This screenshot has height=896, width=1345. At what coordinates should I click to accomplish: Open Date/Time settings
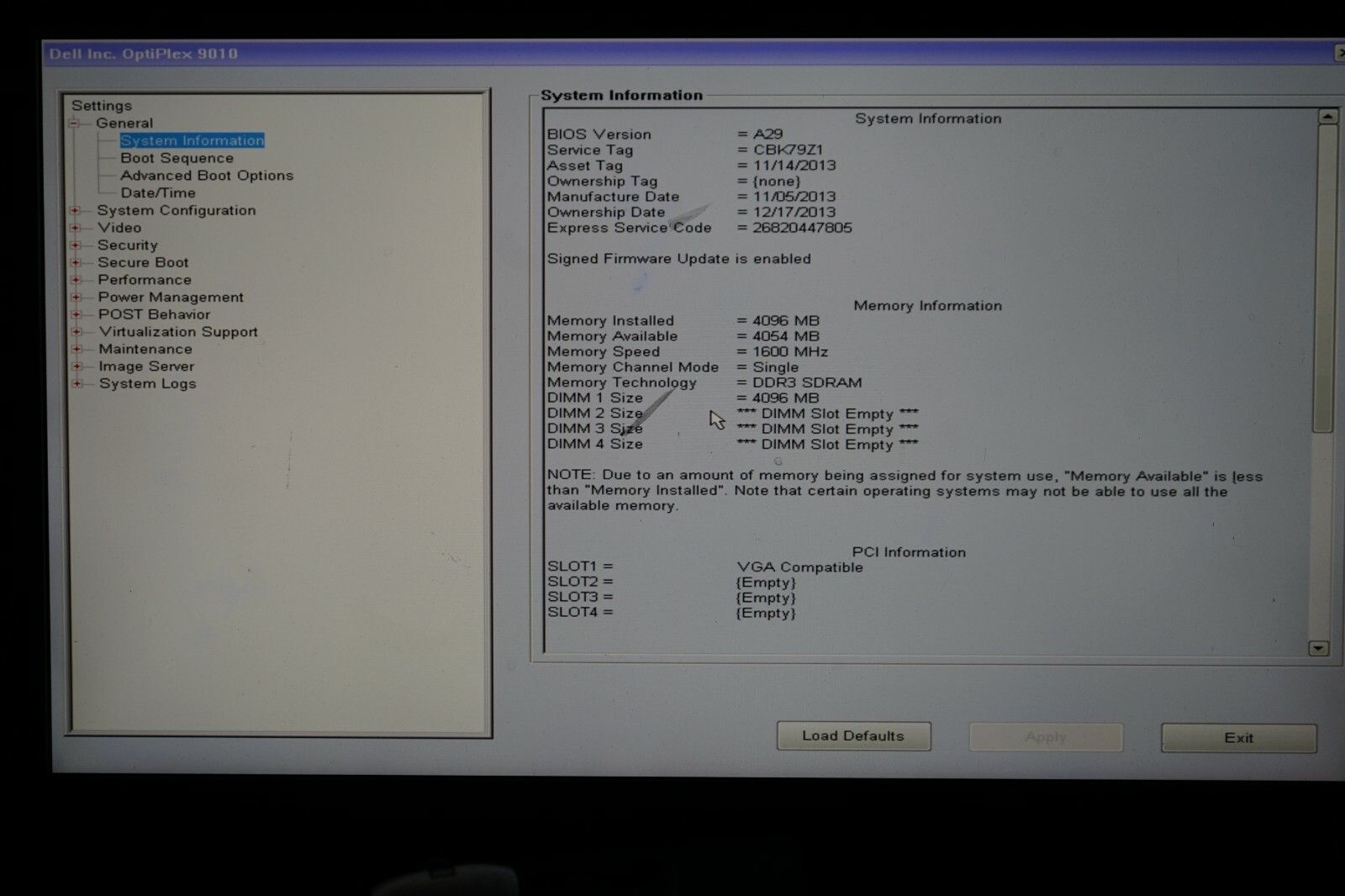(158, 192)
